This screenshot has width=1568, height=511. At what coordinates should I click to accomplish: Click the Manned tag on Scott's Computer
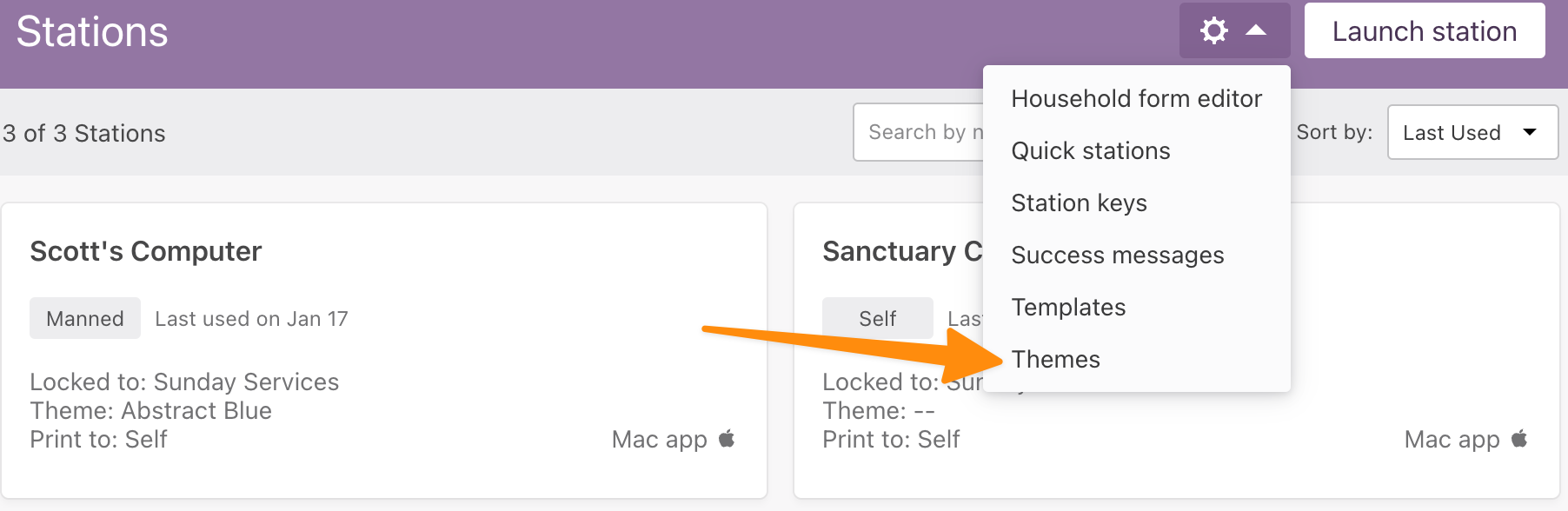pos(85,318)
